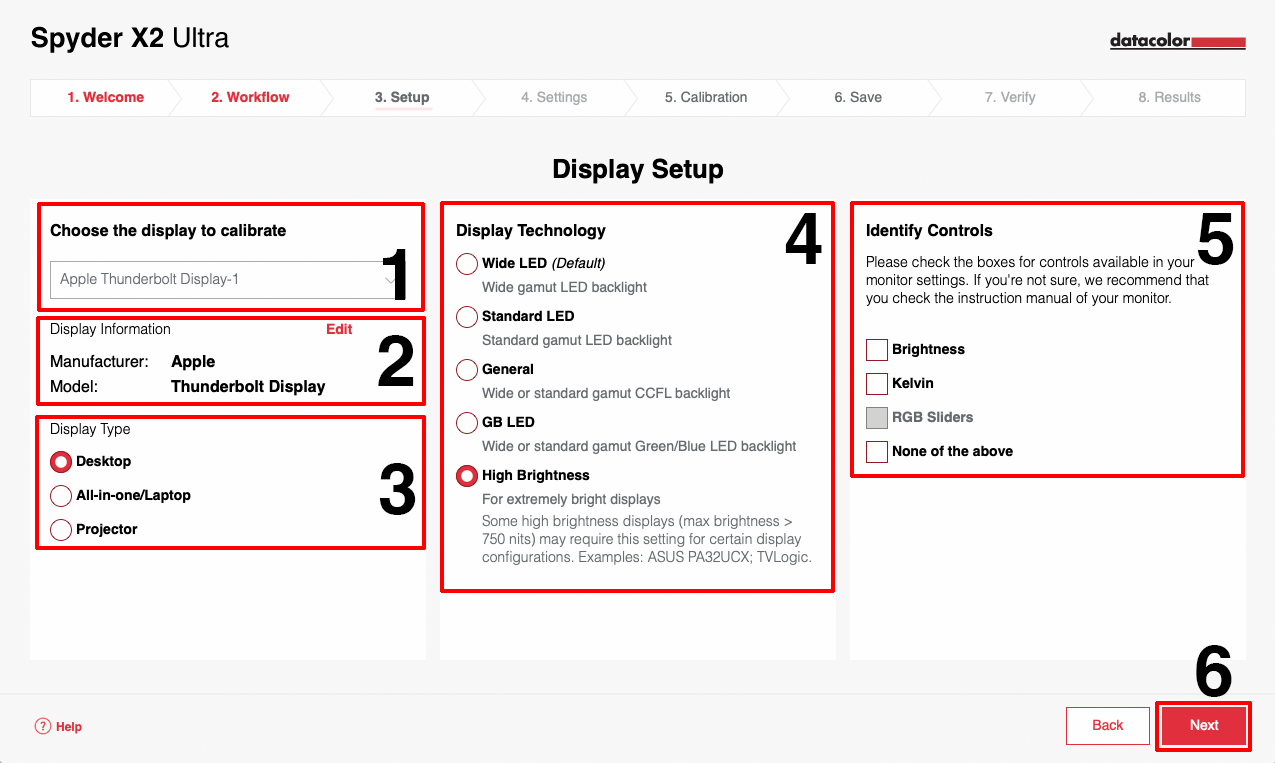Click 'Wide or standard gamut CCFL backlight' text

pyautogui.click(x=606, y=393)
